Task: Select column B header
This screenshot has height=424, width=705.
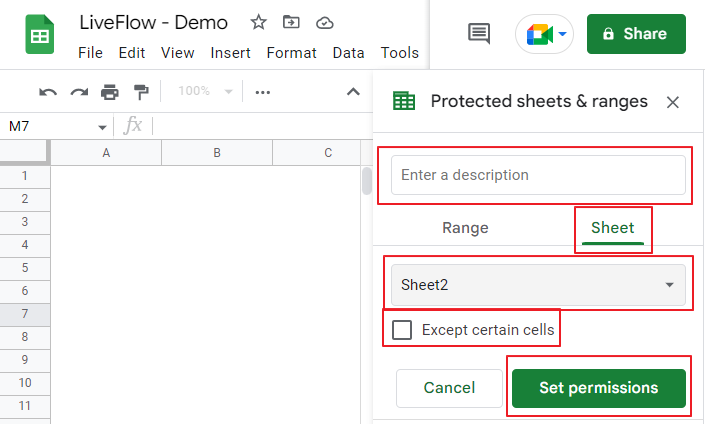Action: point(217,153)
